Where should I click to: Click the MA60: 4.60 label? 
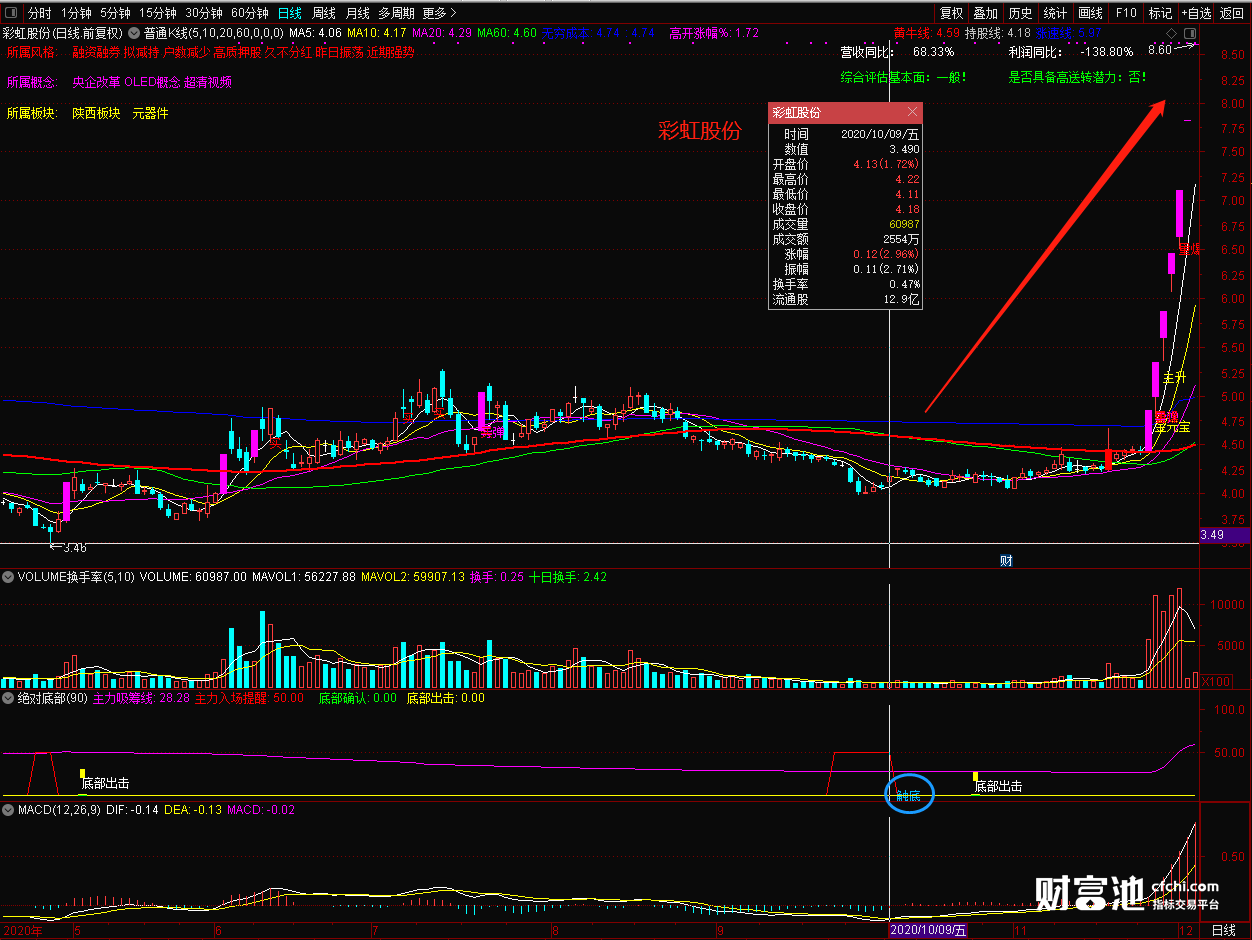coord(507,33)
